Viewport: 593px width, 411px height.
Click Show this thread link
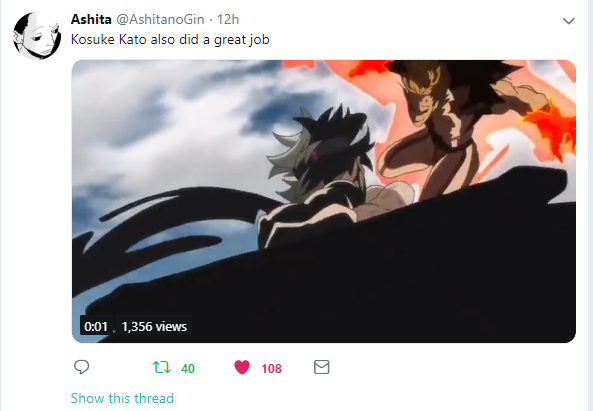122,398
